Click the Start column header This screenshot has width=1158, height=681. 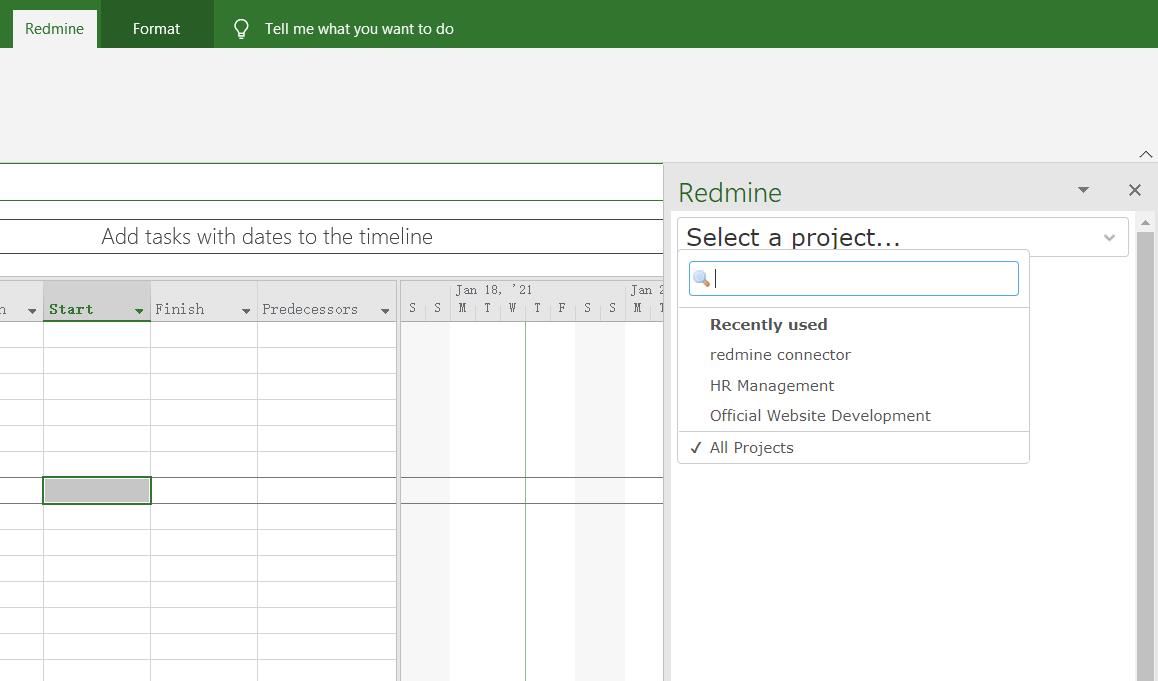[x=97, y=301]
